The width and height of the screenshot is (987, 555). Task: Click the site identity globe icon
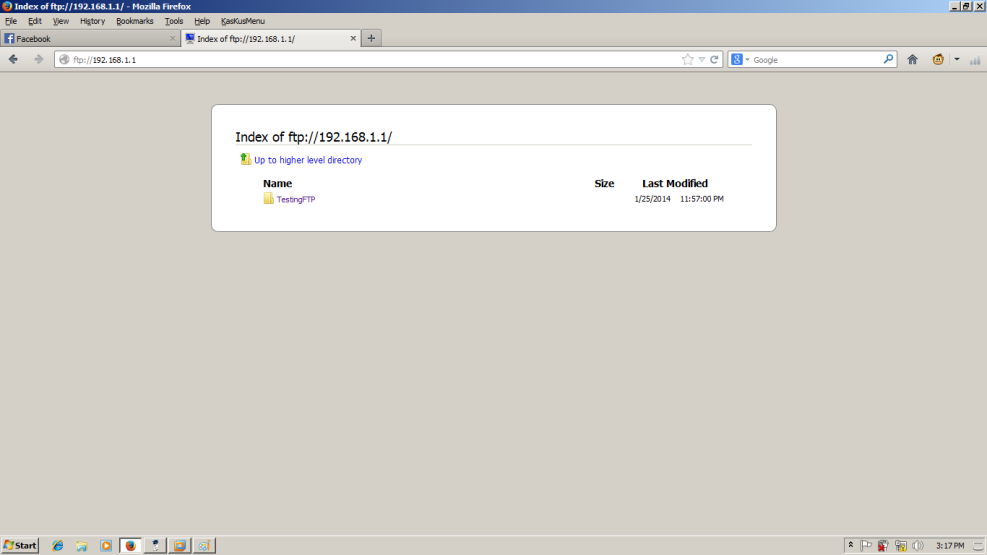[x=64, y=60]
